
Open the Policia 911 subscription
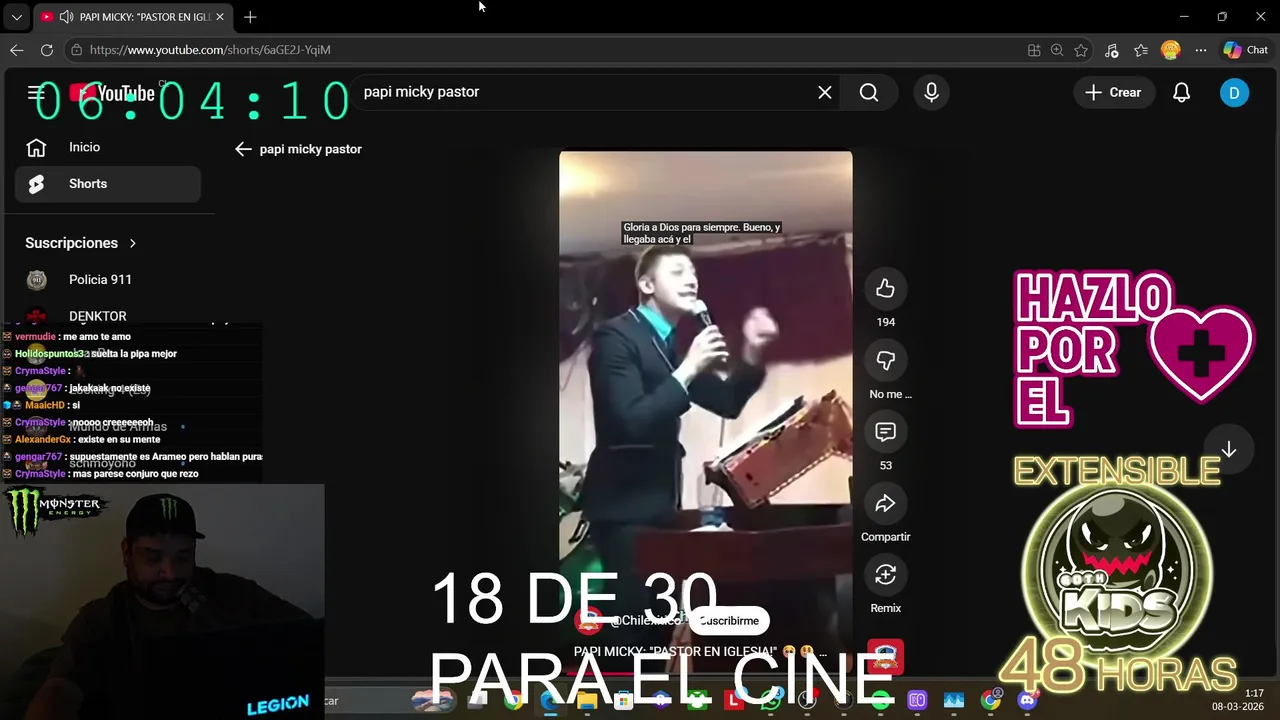tap(108, 280)
